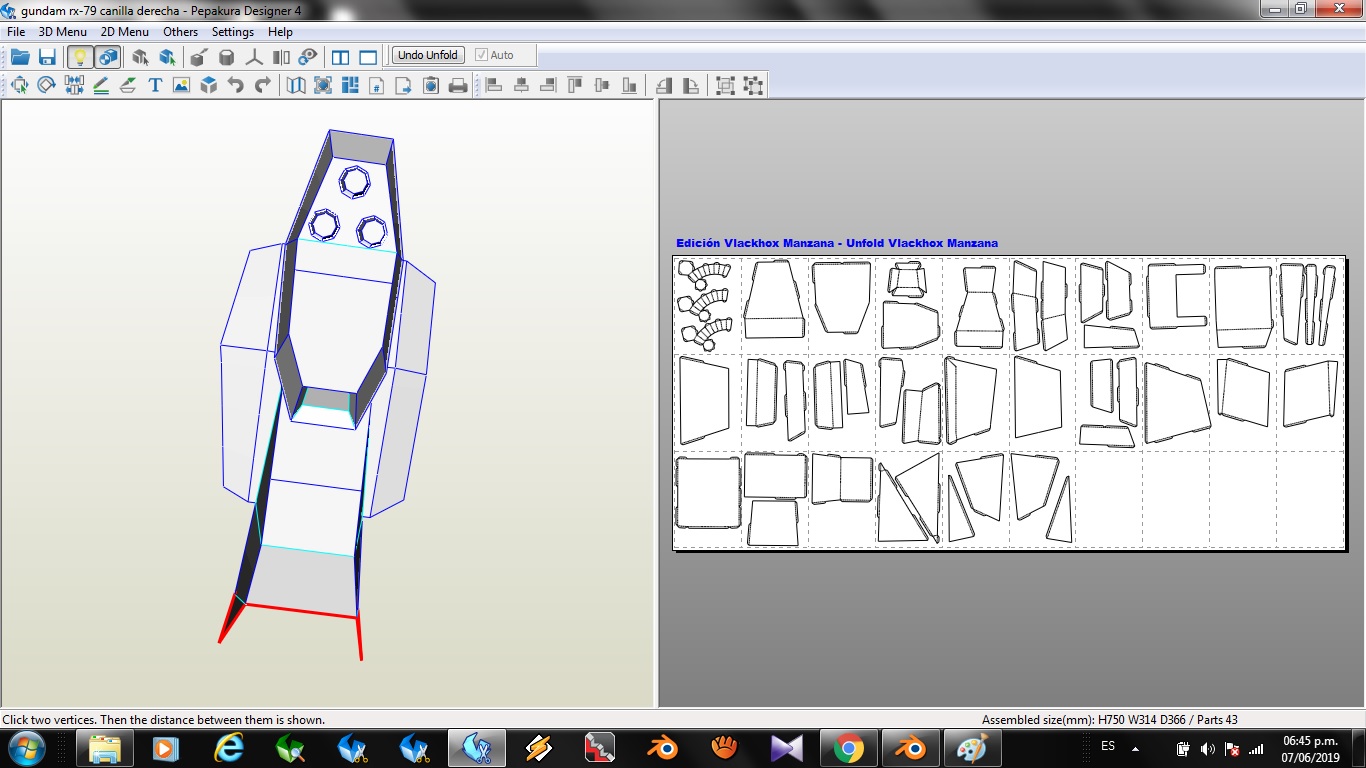
Task: Select the text T input tool
Action: tap(155, 85)
